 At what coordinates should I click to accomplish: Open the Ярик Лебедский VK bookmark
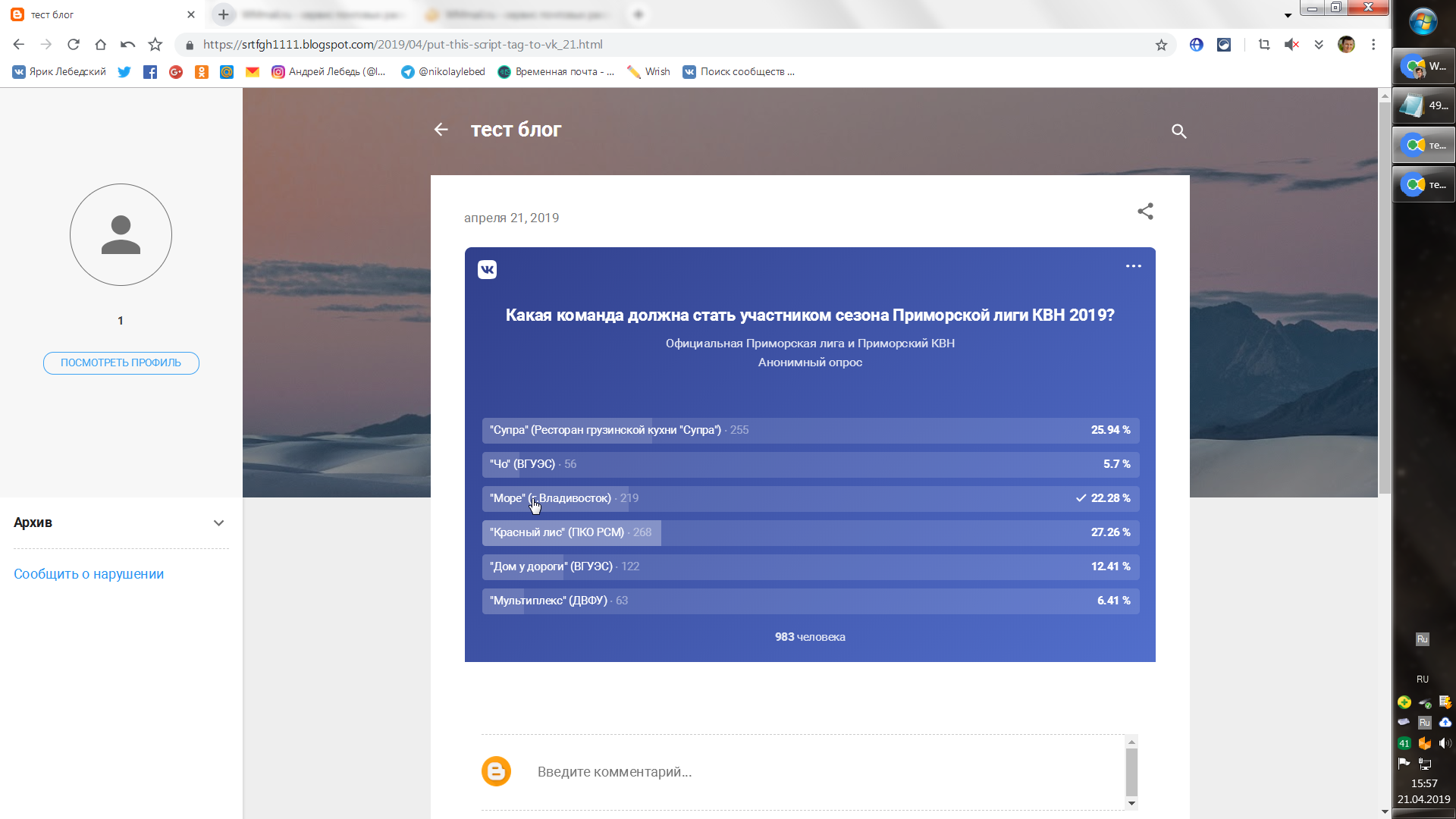coord(59,72)
